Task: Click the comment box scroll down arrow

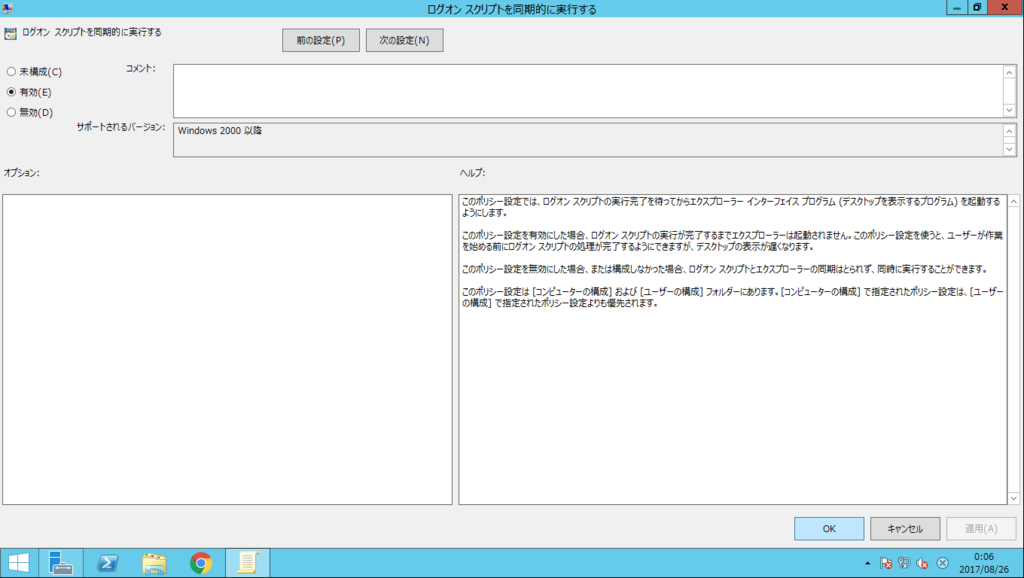Action: 1009,110
